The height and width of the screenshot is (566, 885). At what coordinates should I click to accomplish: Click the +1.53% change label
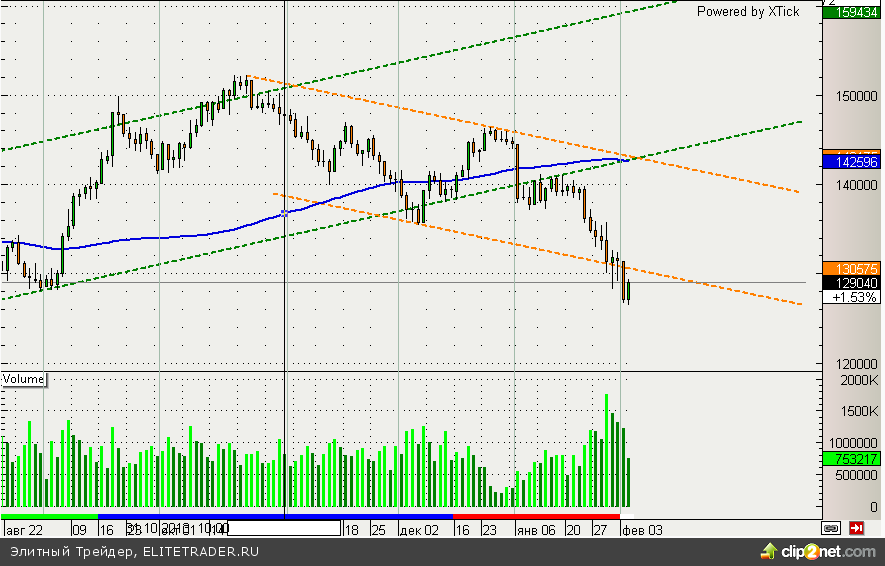(x=850, y=298)
